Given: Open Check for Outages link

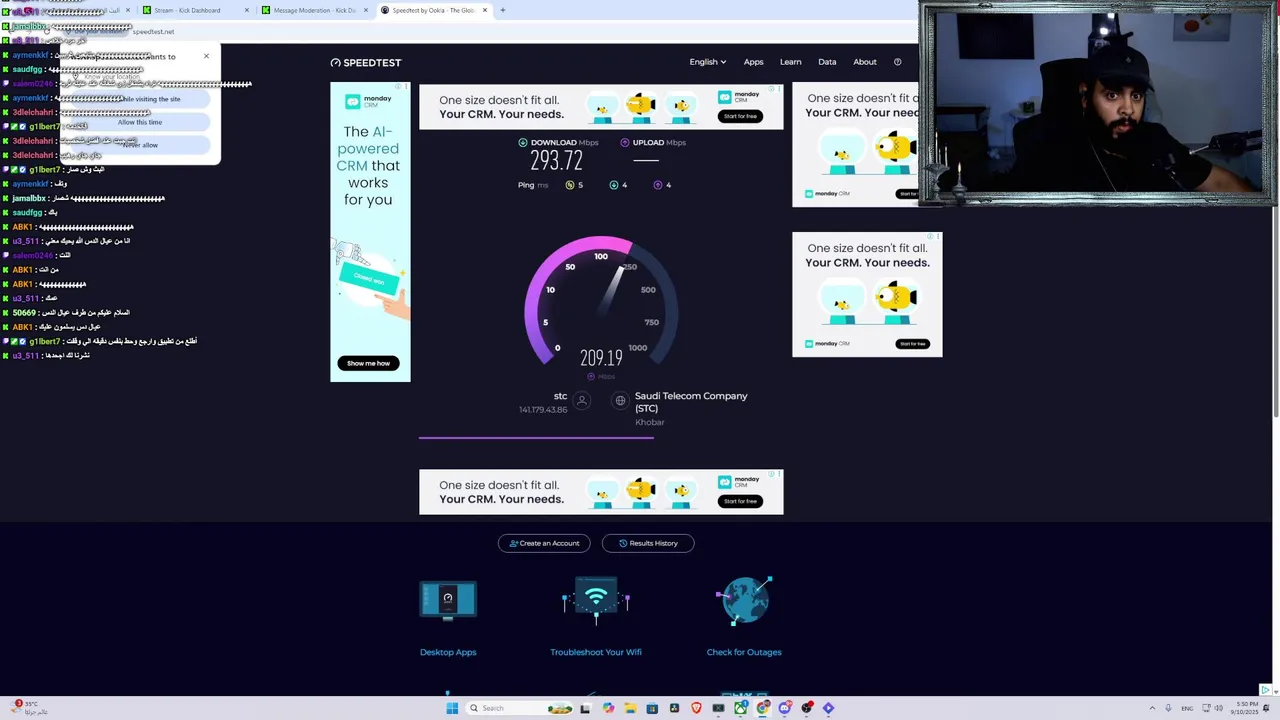Looking at the screenshot, I should point(744,652).
